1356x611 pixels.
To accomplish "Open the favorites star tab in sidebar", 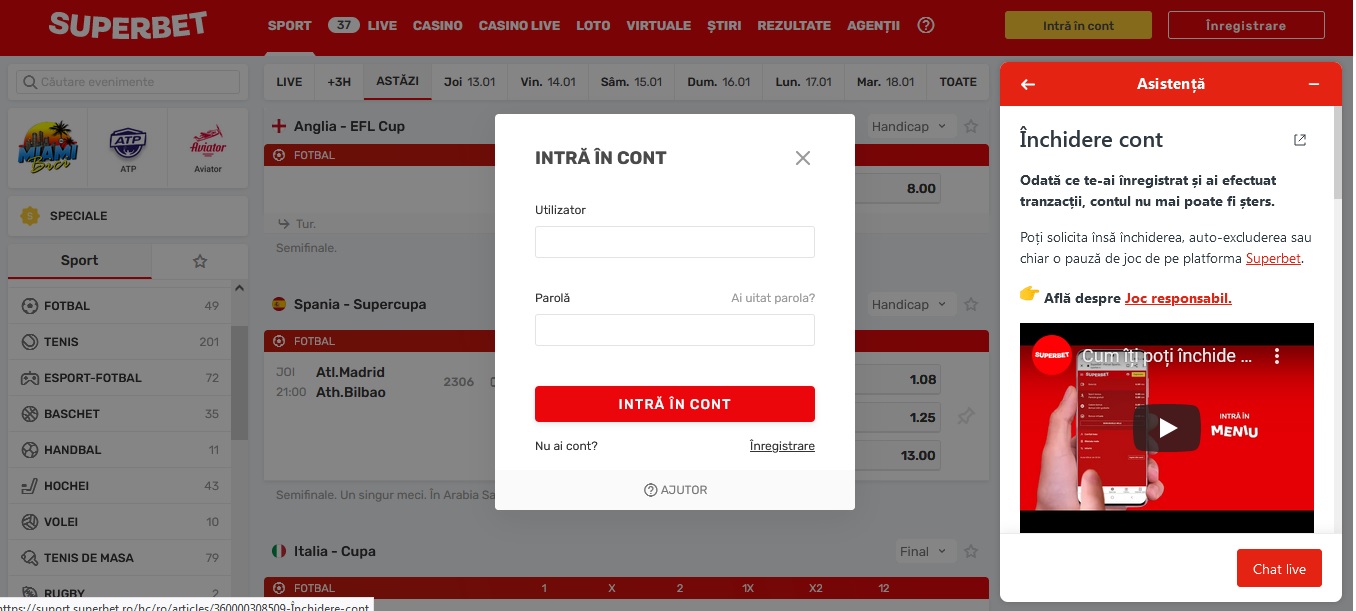I will (x=200, y=261).
